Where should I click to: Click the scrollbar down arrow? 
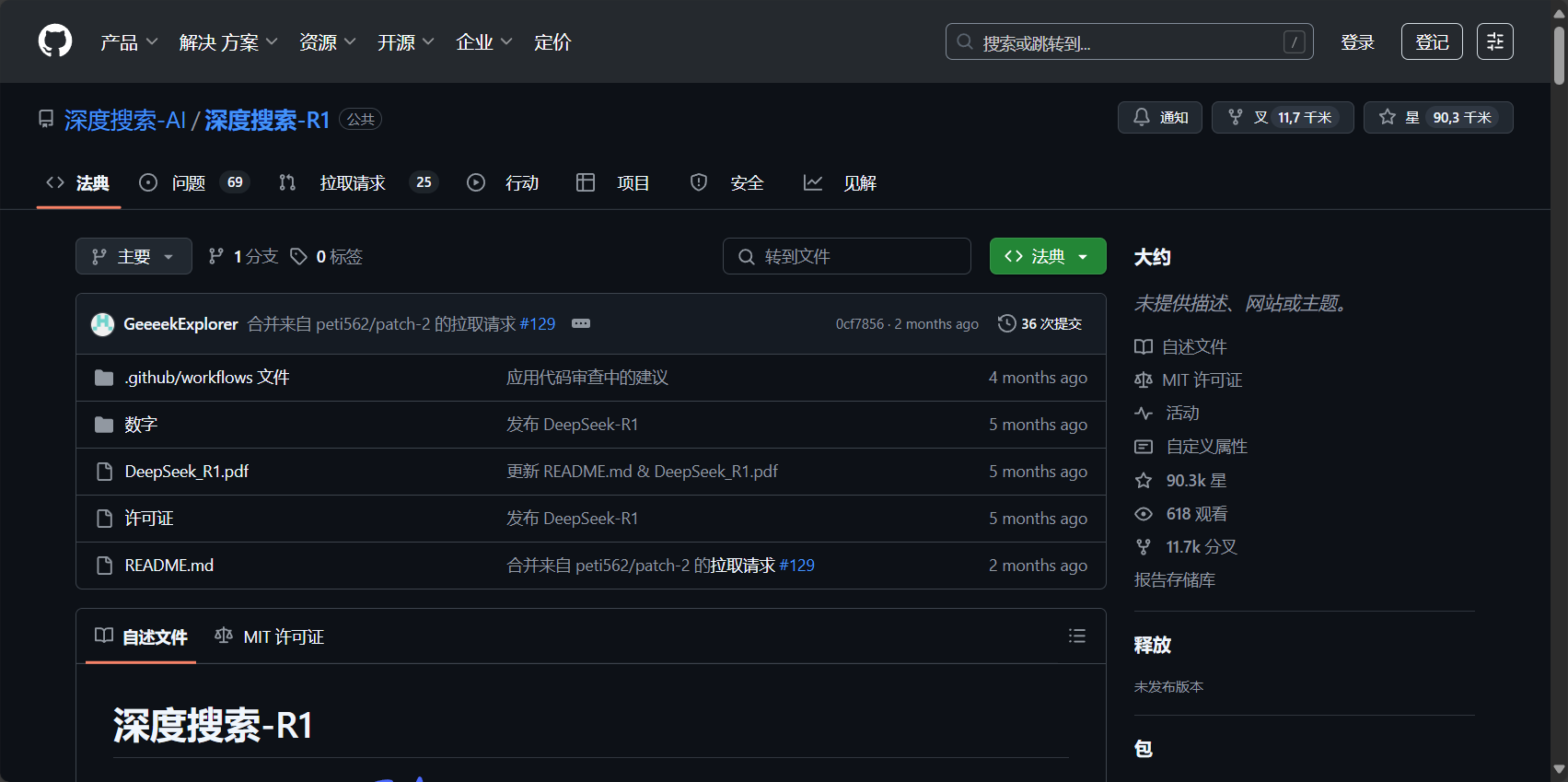coord(1559,769)
